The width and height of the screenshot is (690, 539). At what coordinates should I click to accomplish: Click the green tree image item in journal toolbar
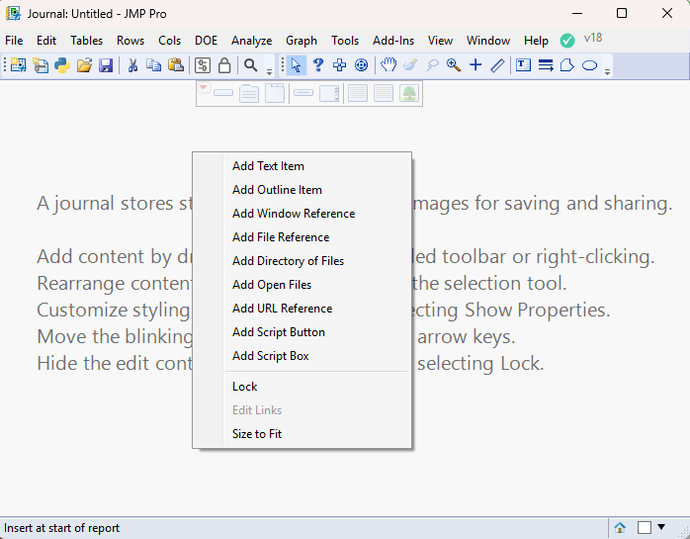409,93
